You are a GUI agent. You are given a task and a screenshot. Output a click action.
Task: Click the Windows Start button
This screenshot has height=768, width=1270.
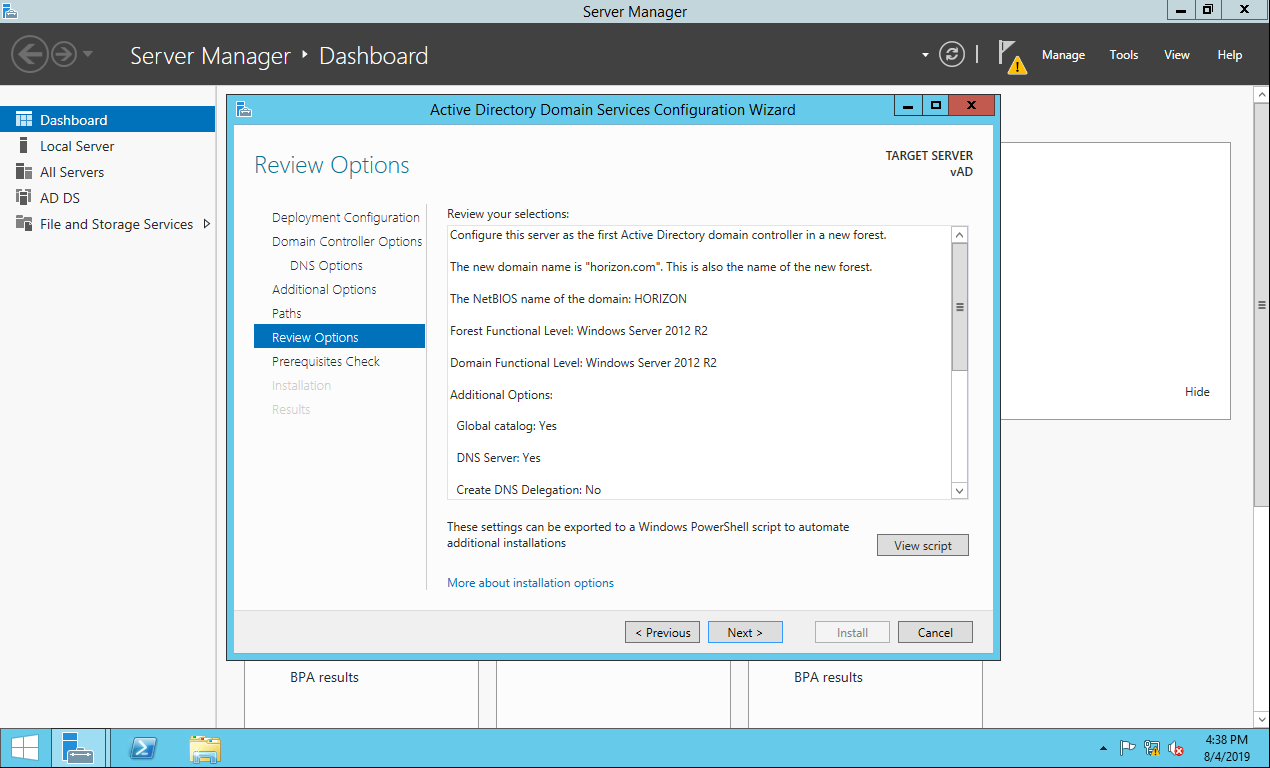point(25,748)
